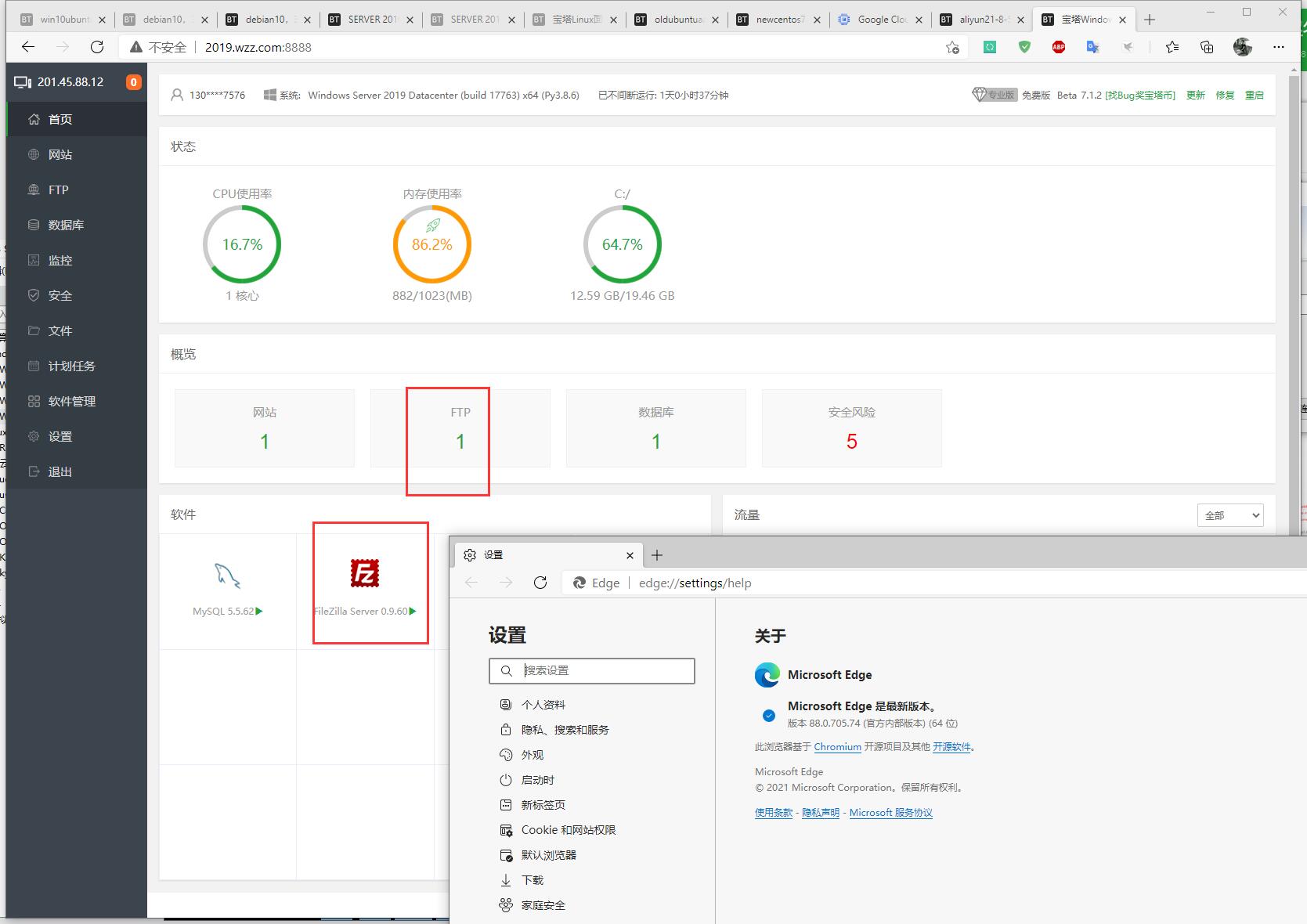Switch to the 宝塔Linux browser tab
Image resolution: width=1307 pixels, height=924 pixels.
coord(576,20)
